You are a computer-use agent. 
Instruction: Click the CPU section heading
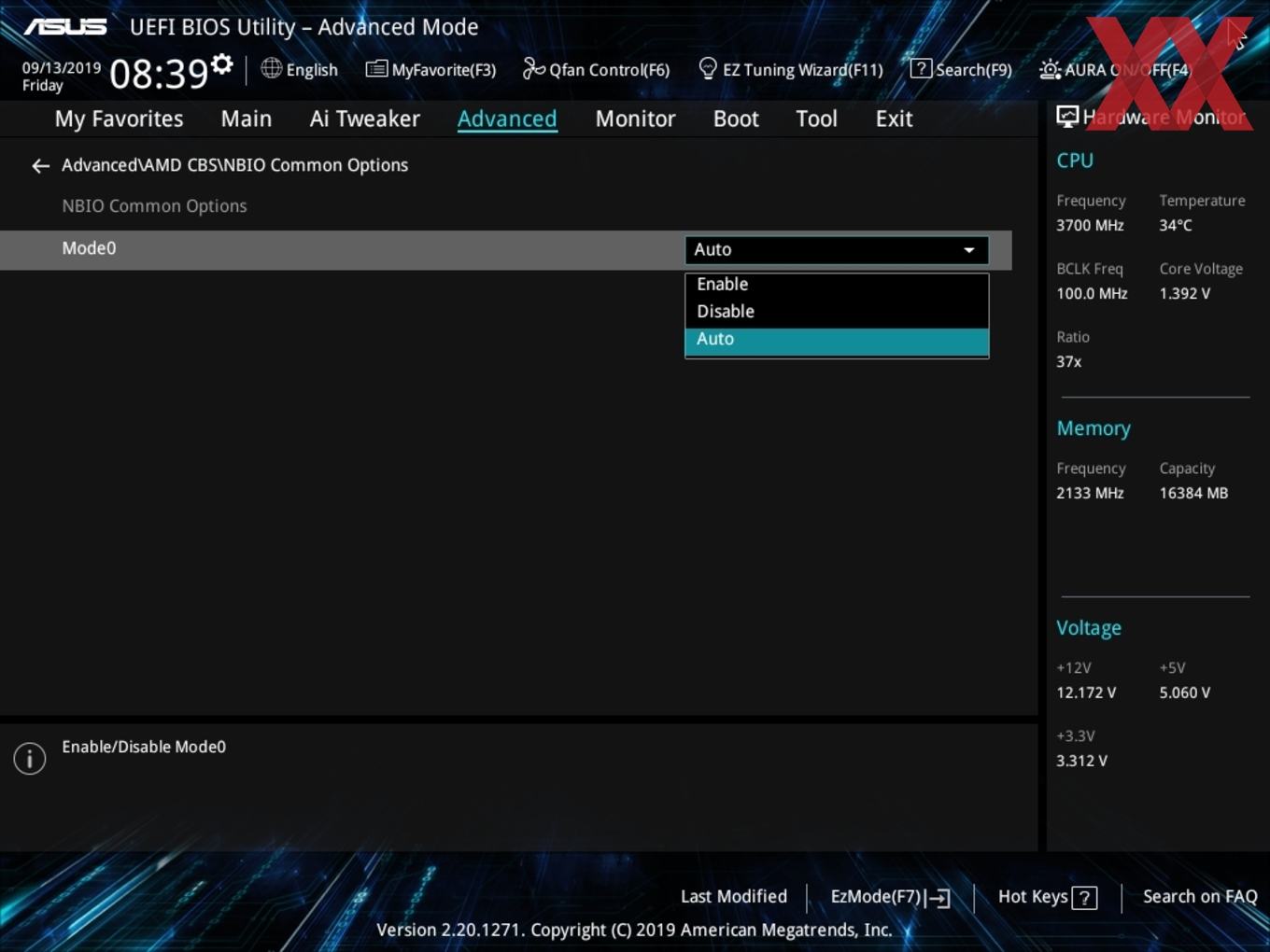coord(1075,161)
